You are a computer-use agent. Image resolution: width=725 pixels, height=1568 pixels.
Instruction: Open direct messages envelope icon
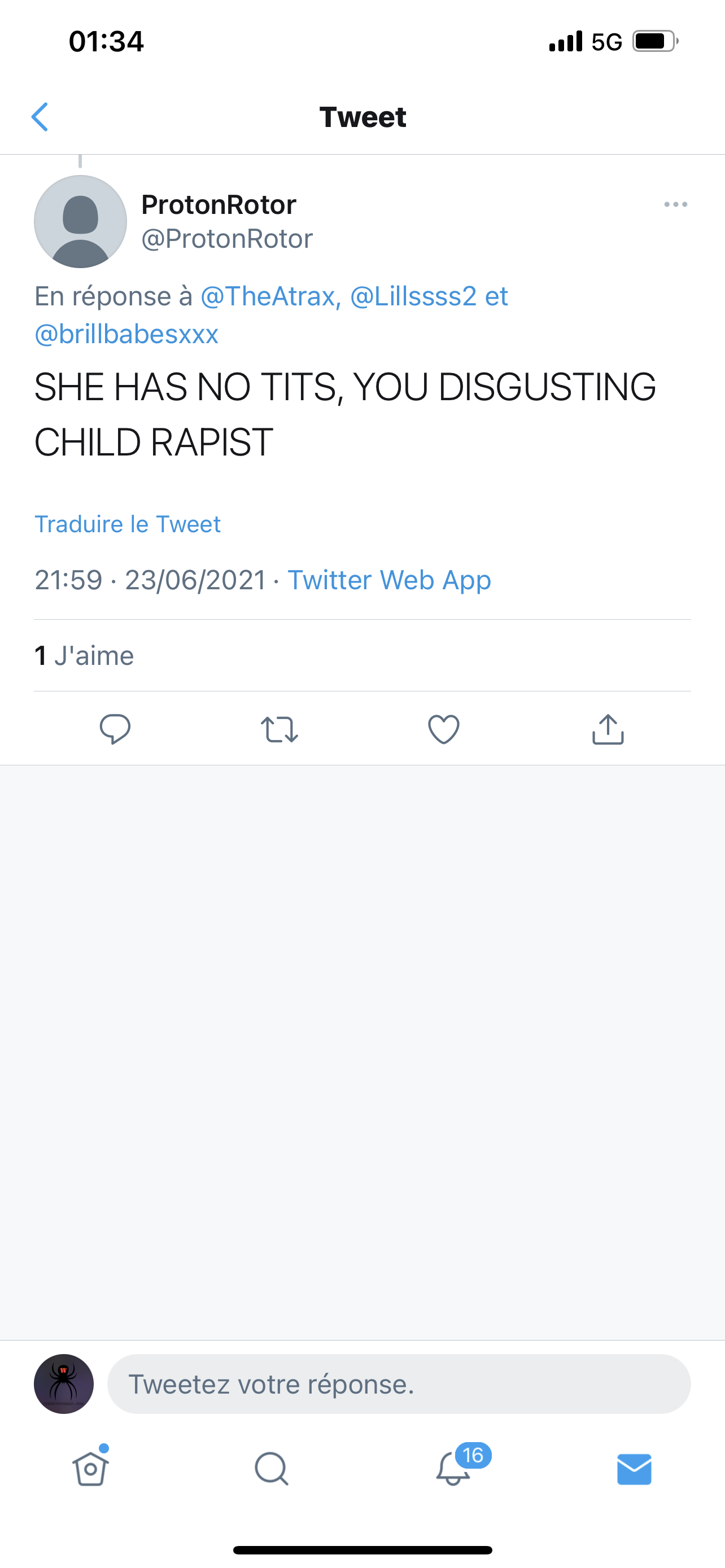pos(634,1469)
